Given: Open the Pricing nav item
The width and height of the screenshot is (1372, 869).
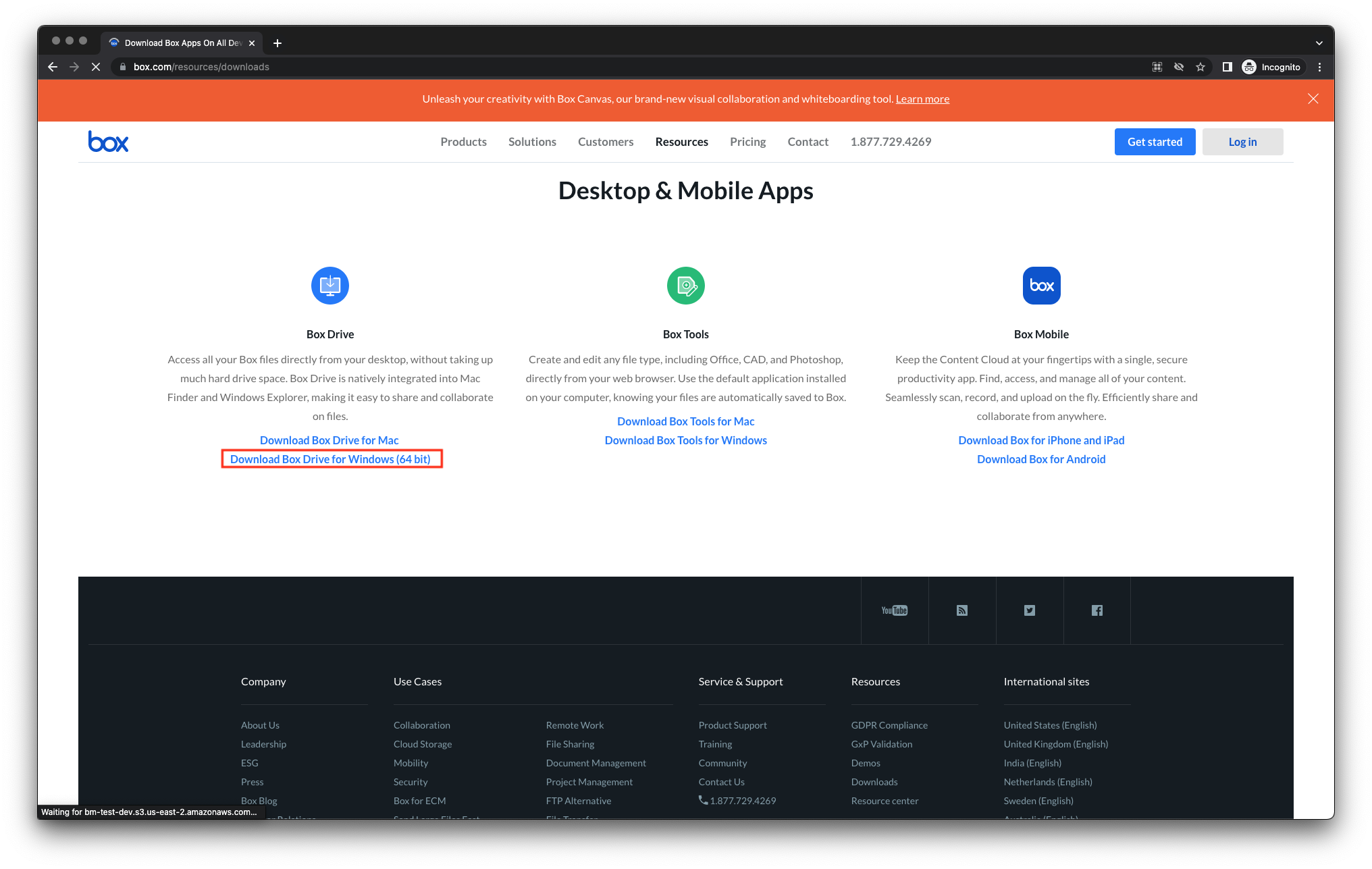Looking at the screenshot, I should (747, 142).
